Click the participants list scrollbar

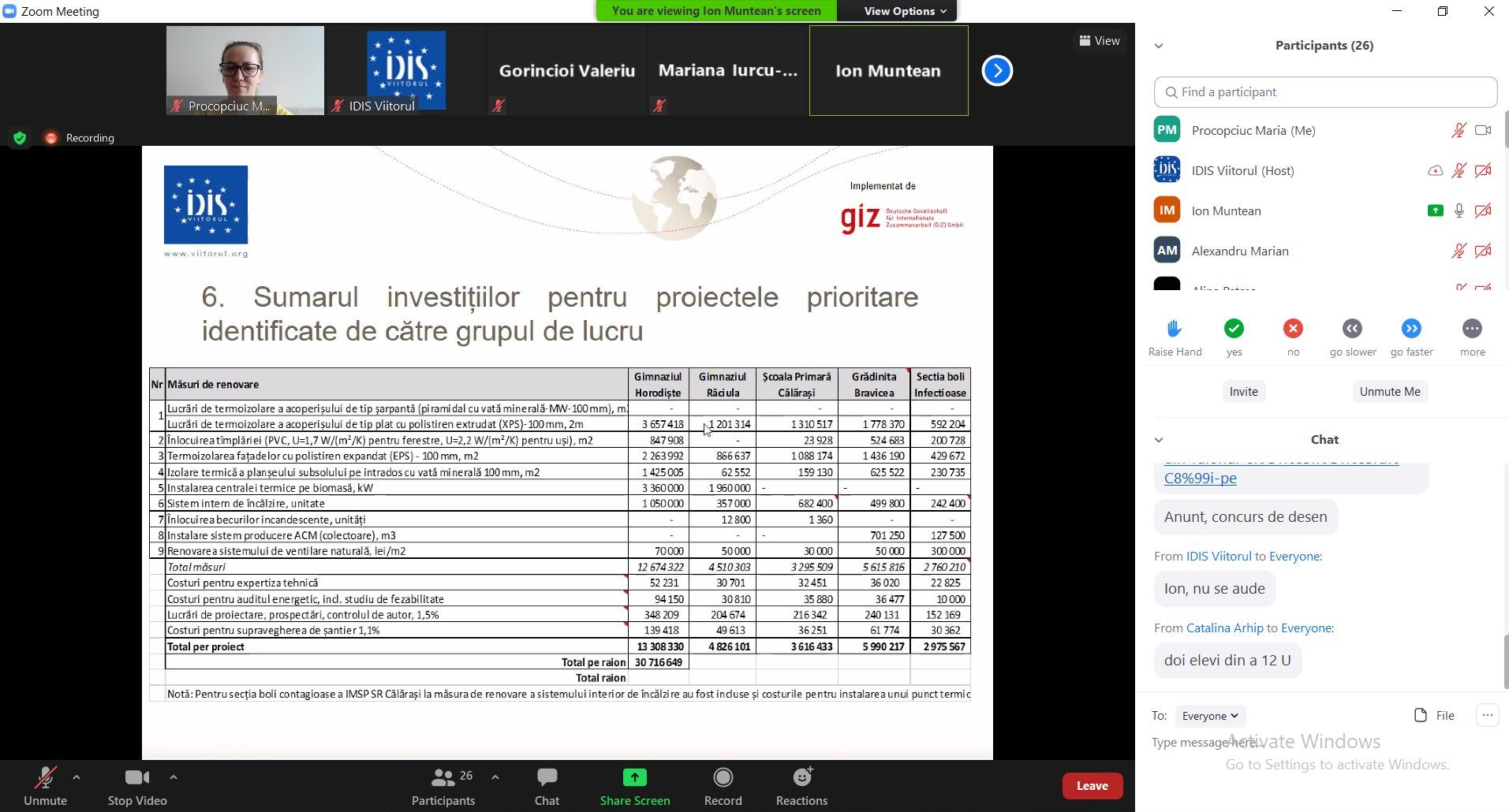pos(1506,129)
